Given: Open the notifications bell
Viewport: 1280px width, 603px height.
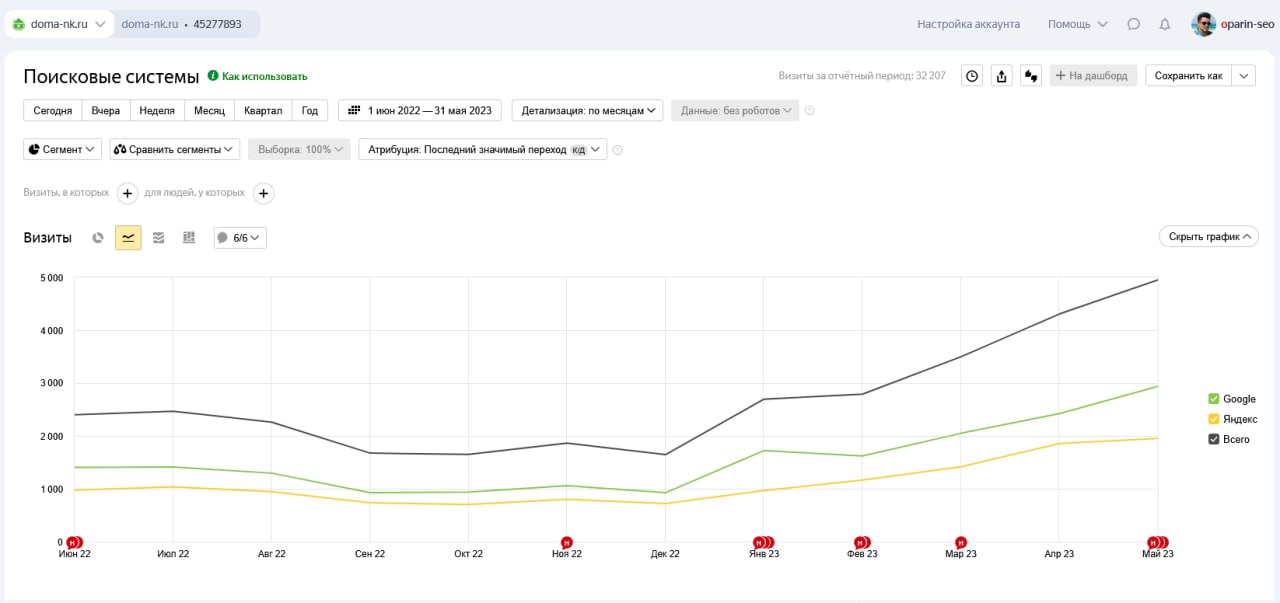Looking at the screenshot, I should coord(1165,24).
